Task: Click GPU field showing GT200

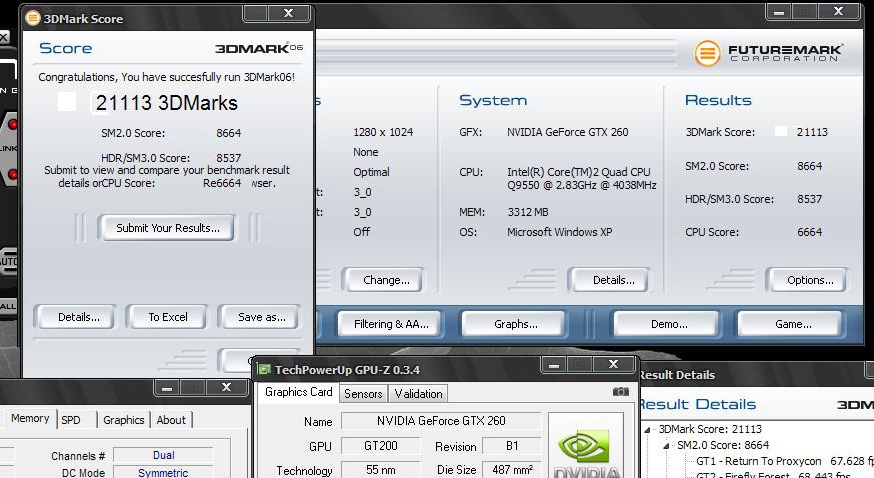Action: click(381, 446)
